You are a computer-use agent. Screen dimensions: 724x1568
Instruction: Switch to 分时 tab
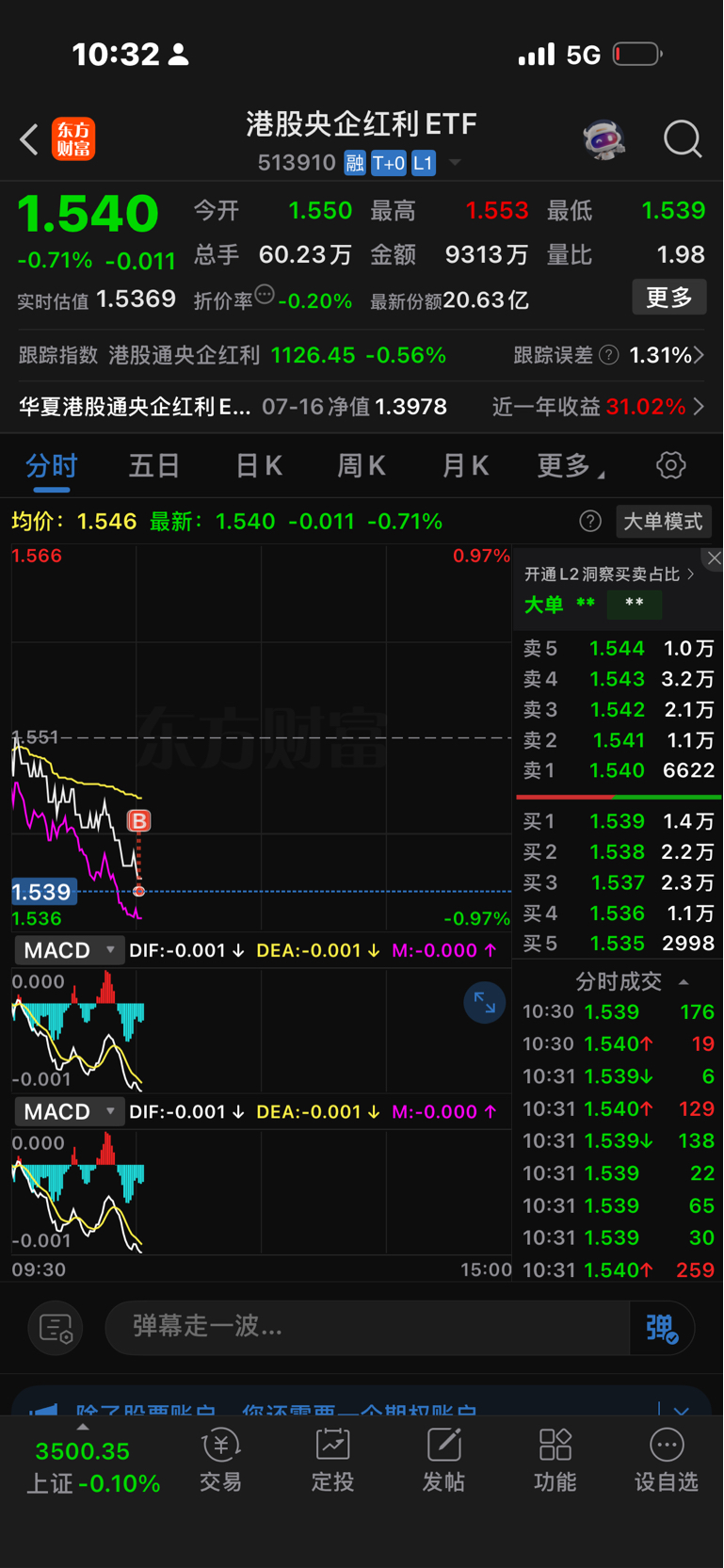tap(52, 466)
